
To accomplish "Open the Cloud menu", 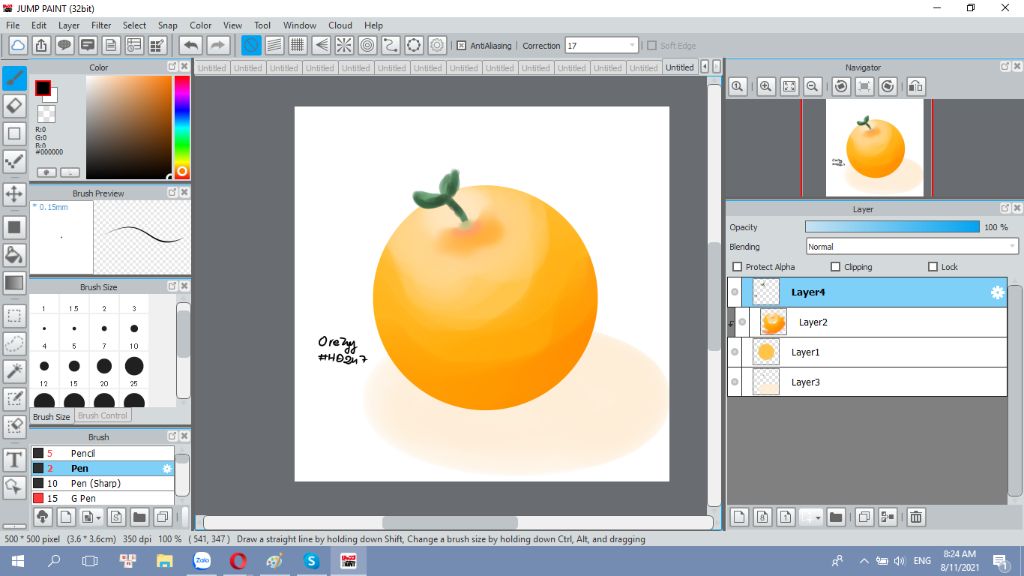I will point(340,25).
